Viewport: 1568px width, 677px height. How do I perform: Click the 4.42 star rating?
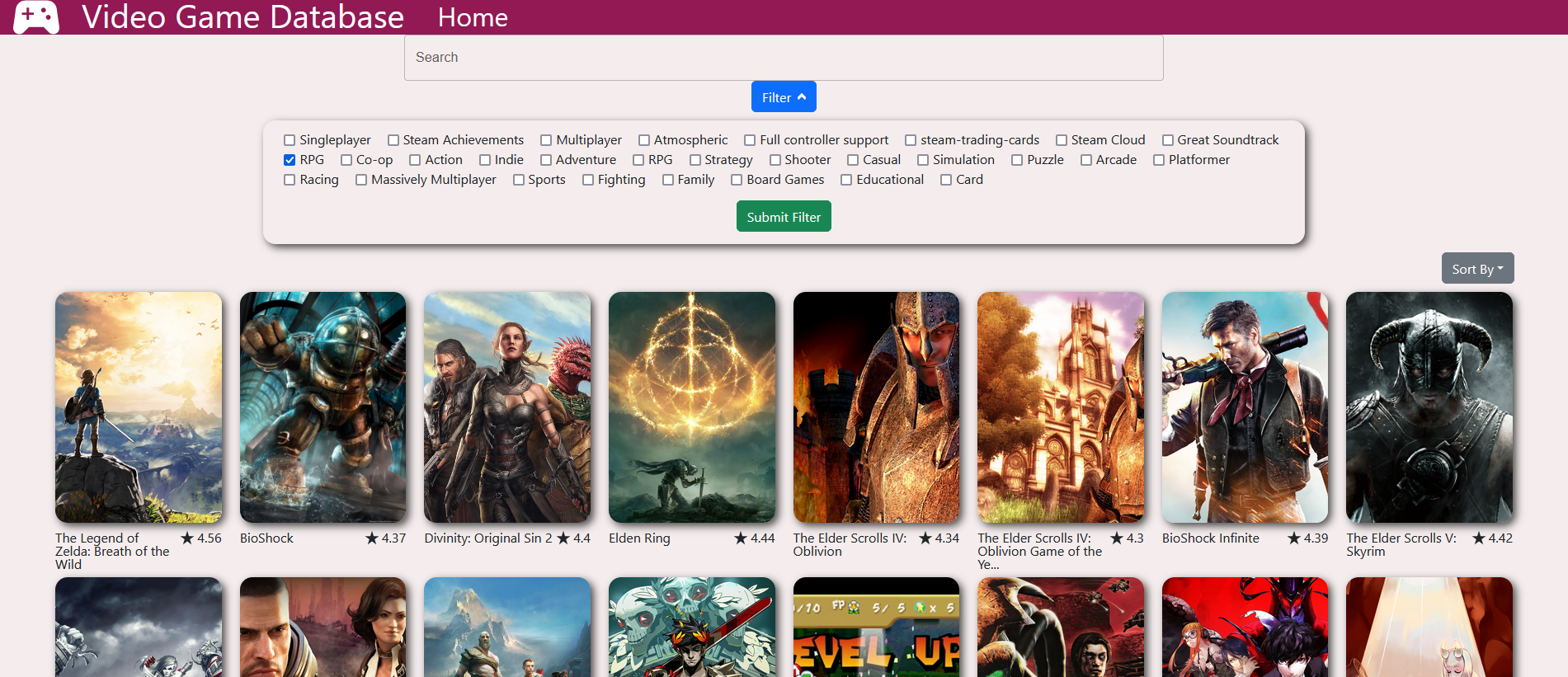[x=1492, y=538]
